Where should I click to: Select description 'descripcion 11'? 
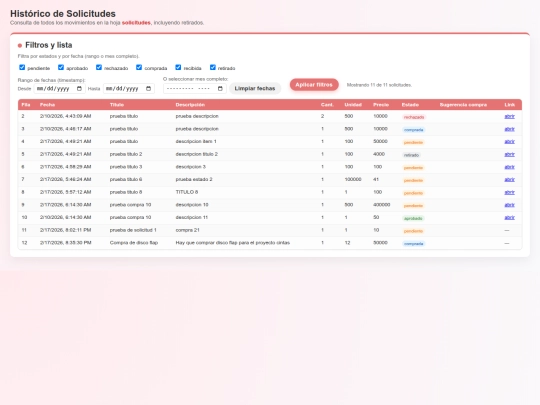192,217
